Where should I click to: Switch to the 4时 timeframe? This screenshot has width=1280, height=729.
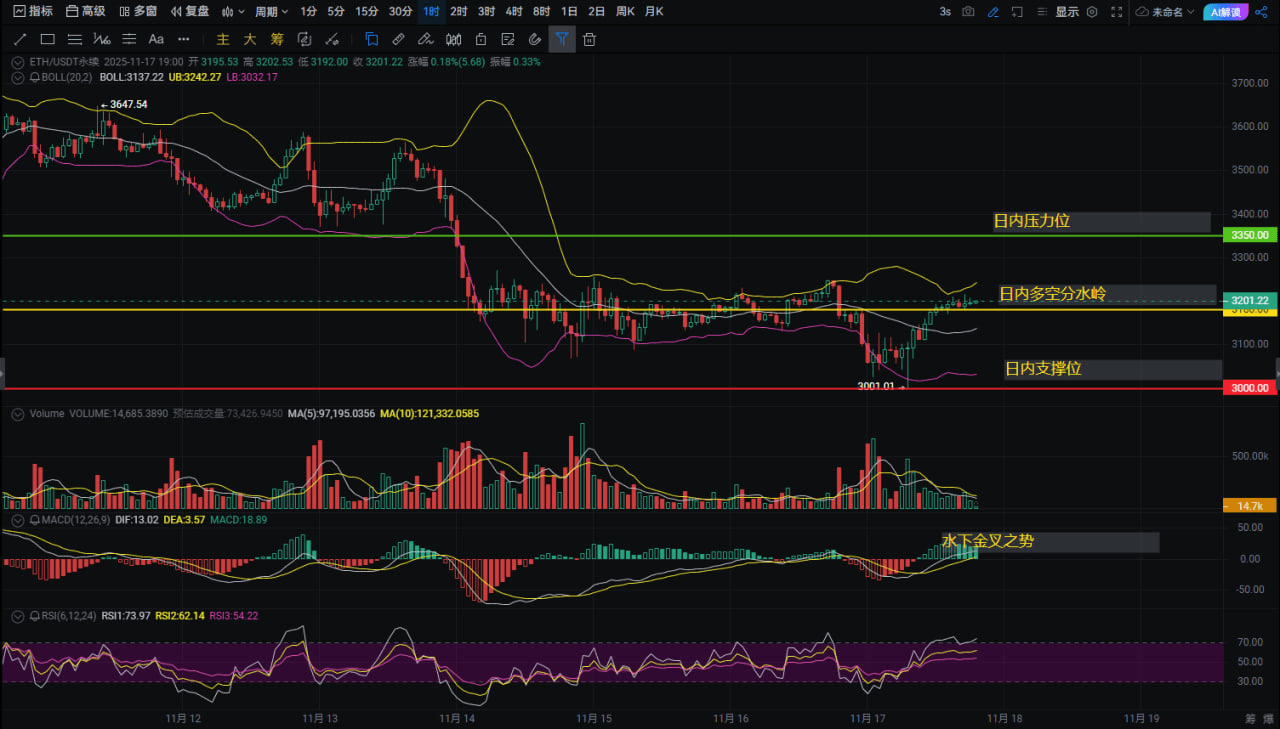(x=513, y=12)
